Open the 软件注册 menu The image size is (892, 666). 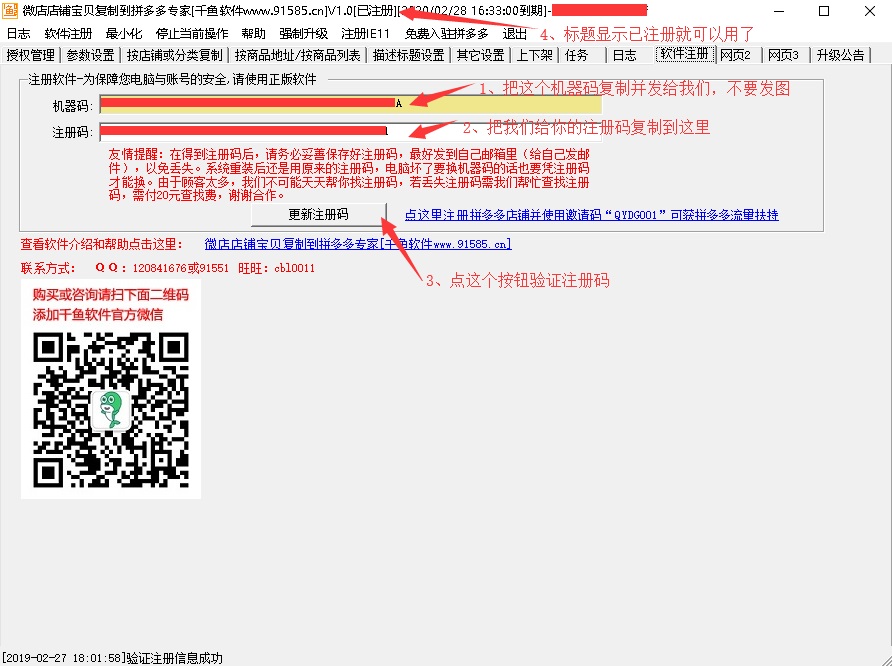click(x=68, y=34)
